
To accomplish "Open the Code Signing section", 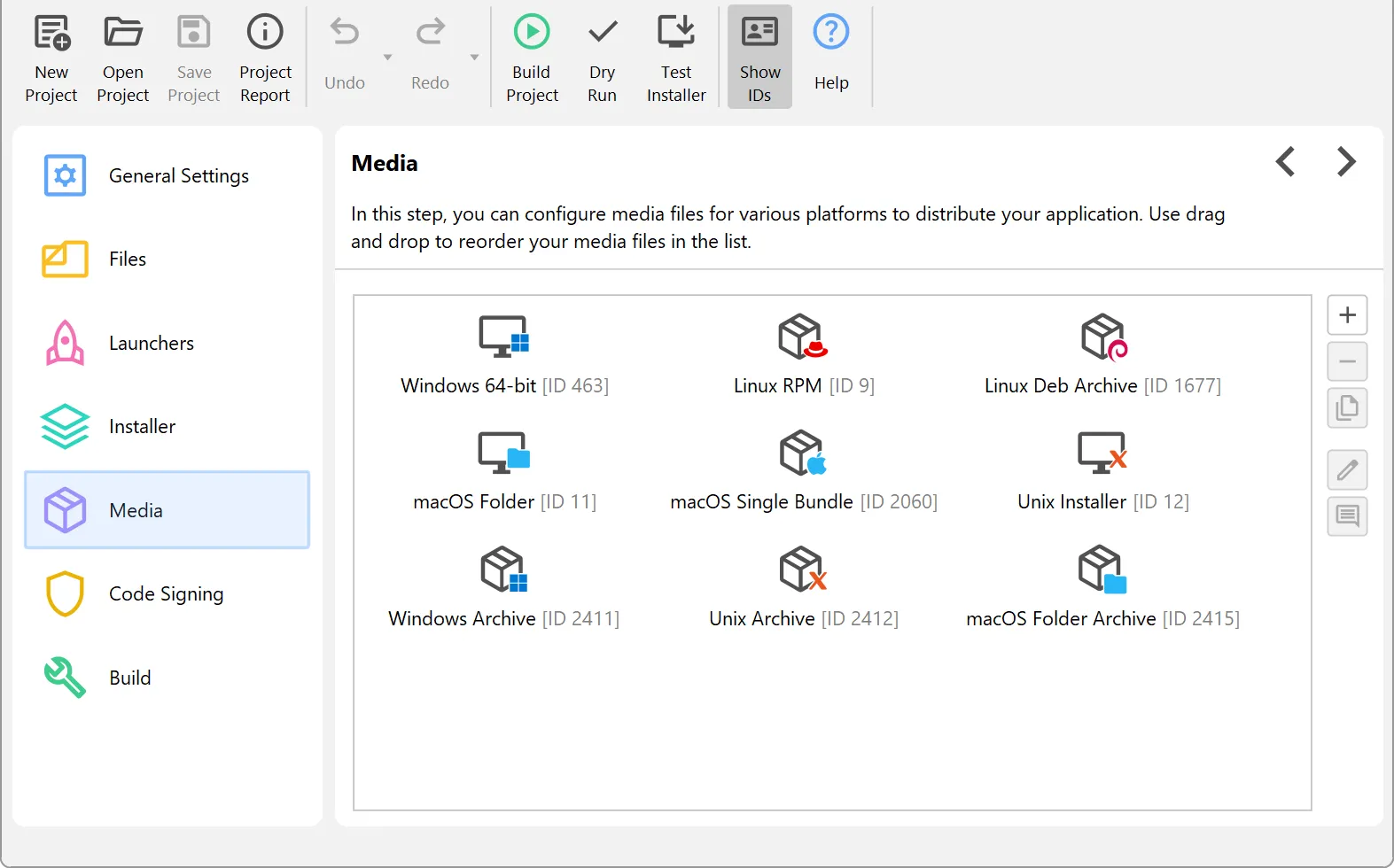I will pyautogui.click(x=167, y=593).
